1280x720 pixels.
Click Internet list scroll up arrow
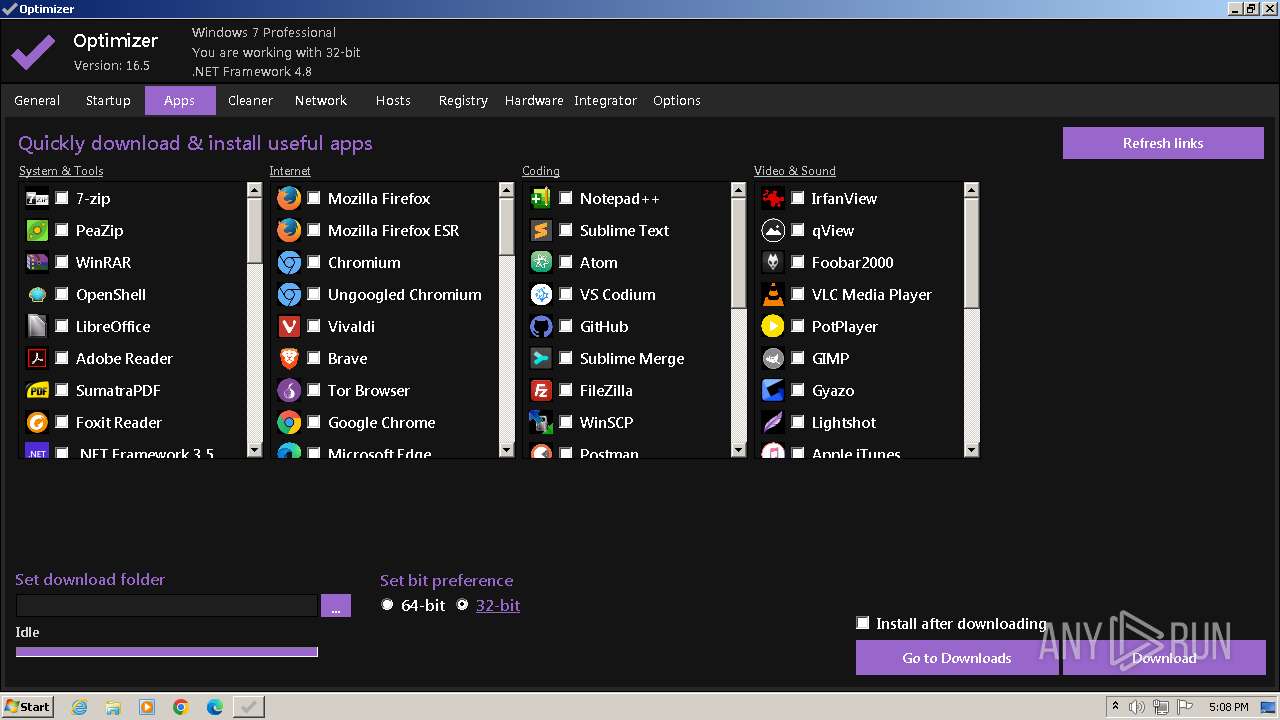click(x=506, y=189)
